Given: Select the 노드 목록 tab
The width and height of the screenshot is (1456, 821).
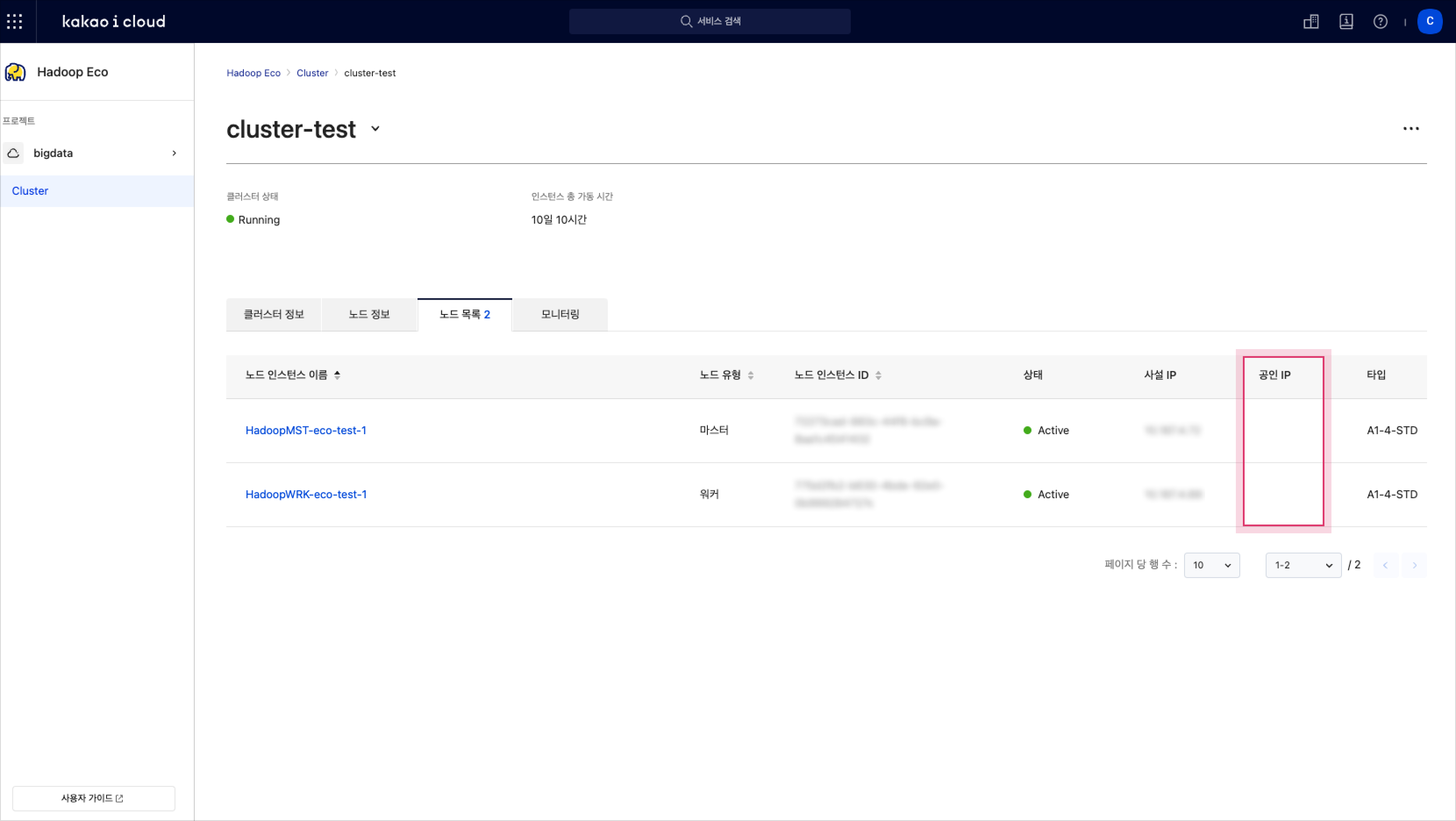Looking at the screenshot, I should click(x=464, y=314).
